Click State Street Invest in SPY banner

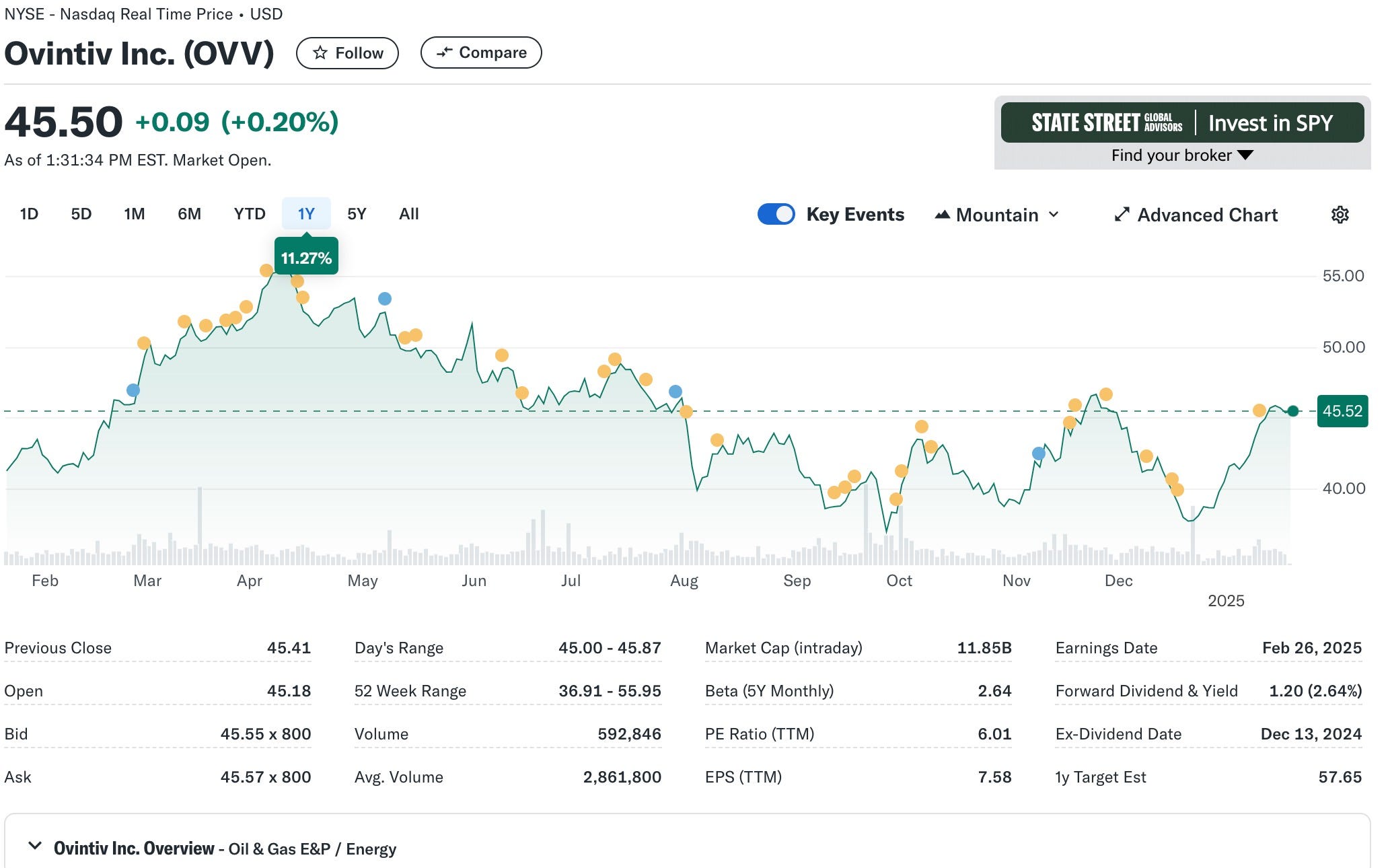(x=1182, y=122)
